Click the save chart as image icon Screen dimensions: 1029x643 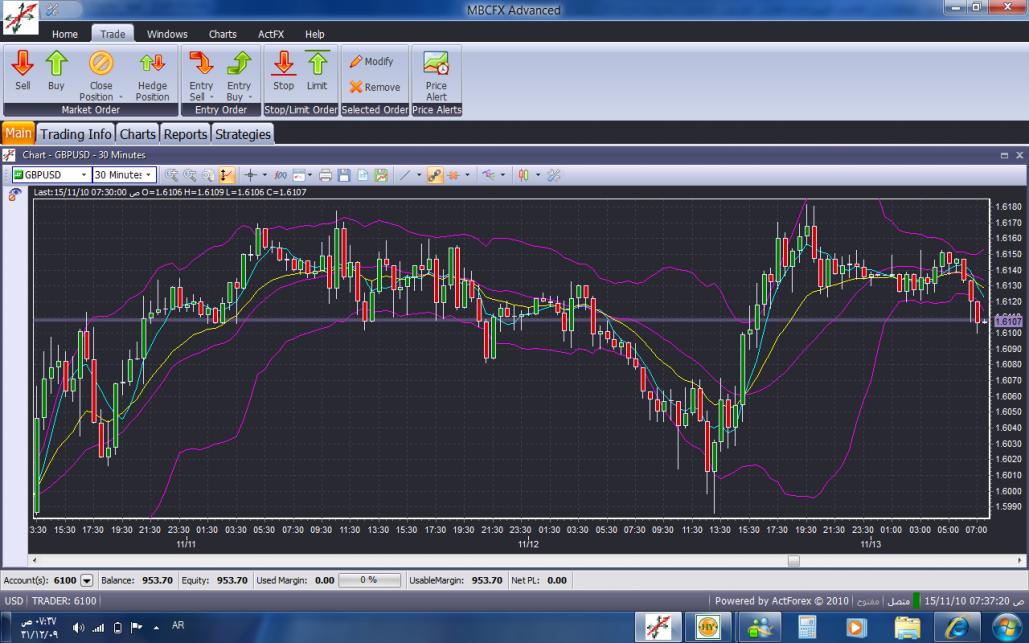click(x=381, y=175)
